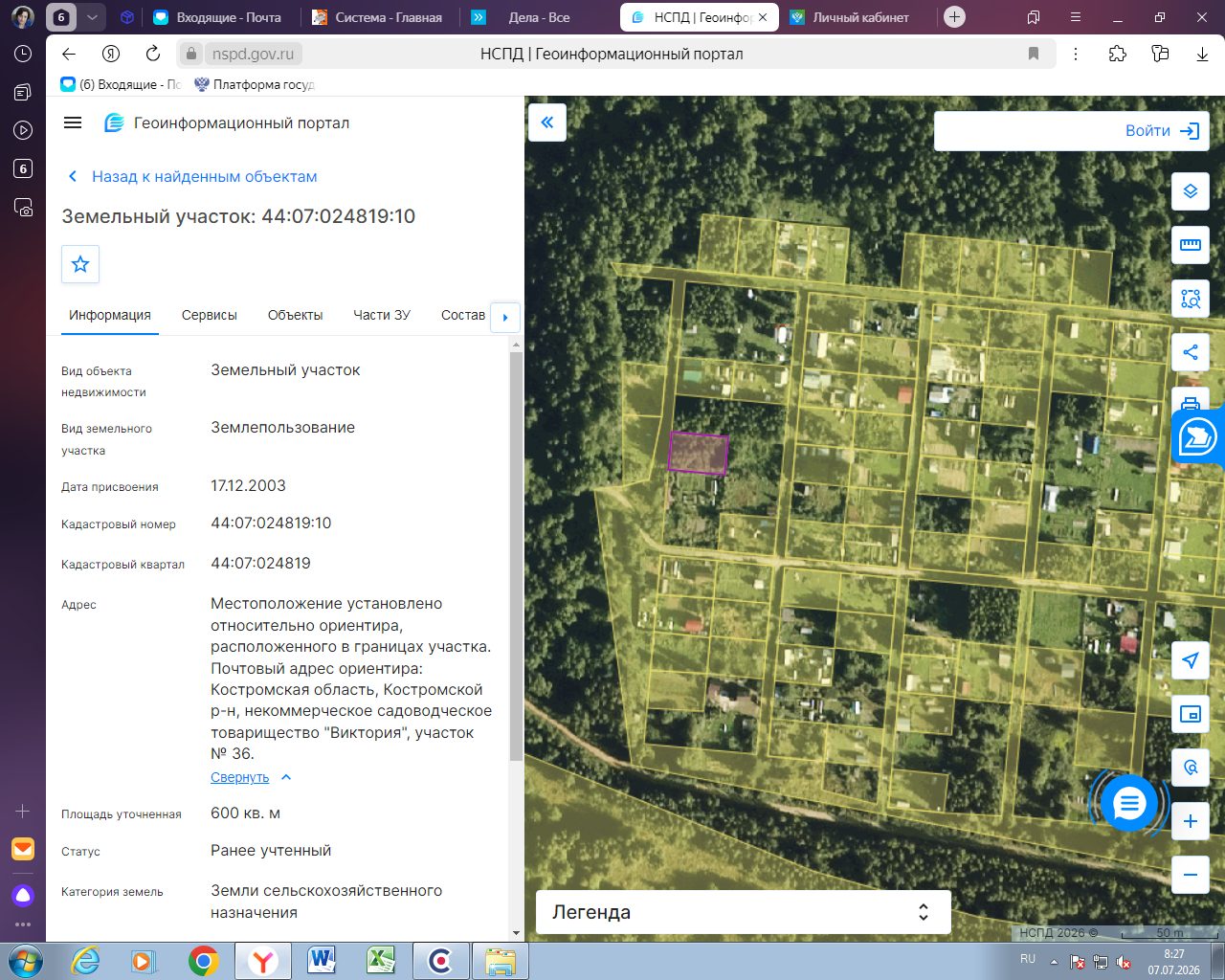Open the (6) Входящие bookmark
Image resolution: width=1225 pixels, height=980 pixels.
[121, 84]
